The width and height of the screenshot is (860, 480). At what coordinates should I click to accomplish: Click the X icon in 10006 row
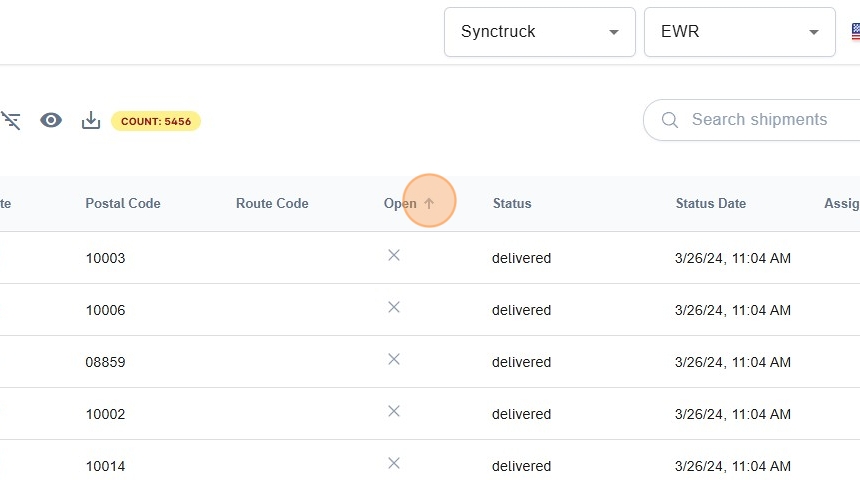(x=394, y=307)
